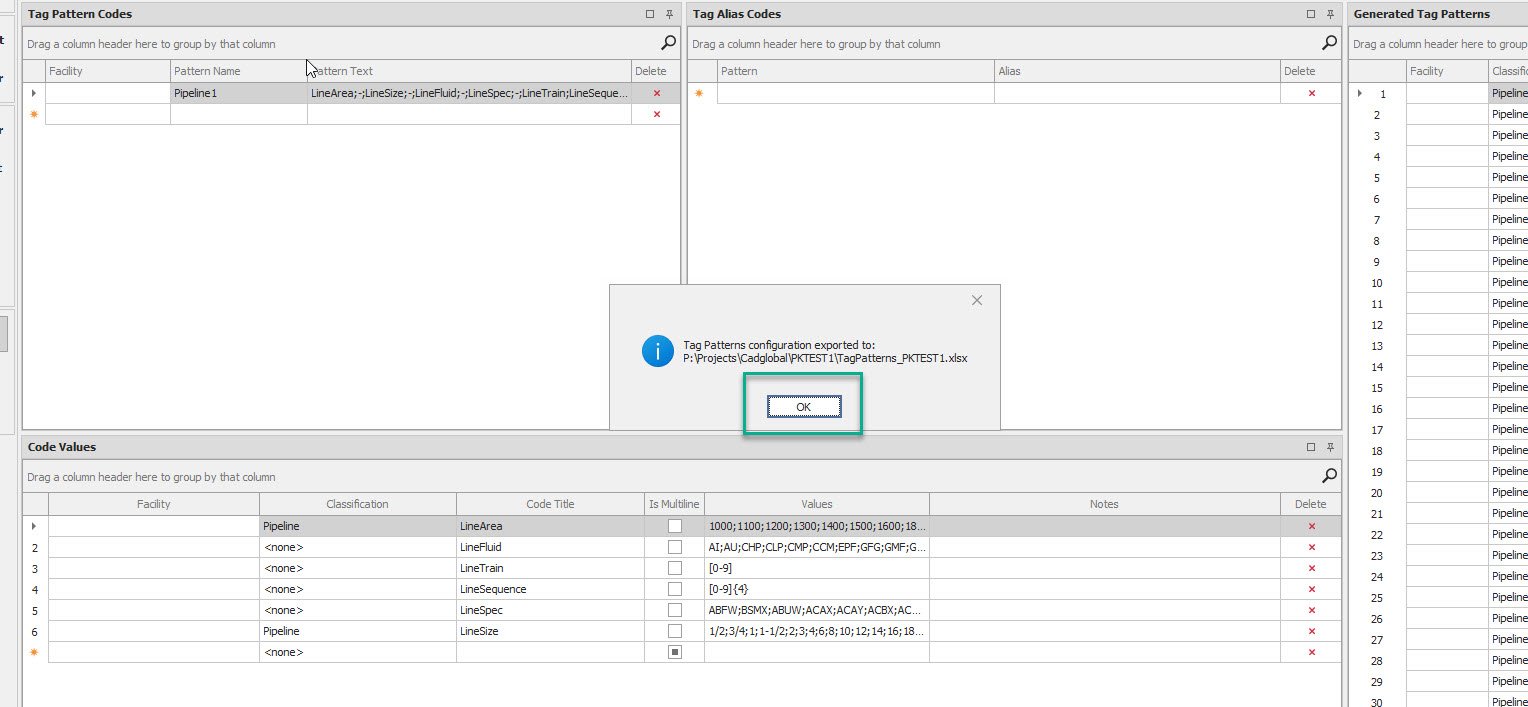The width and height of the screenshot is (1528, 707).
Task: Expand the Pipeline1 row indicator arrow
Action: [x=34, y=93]
